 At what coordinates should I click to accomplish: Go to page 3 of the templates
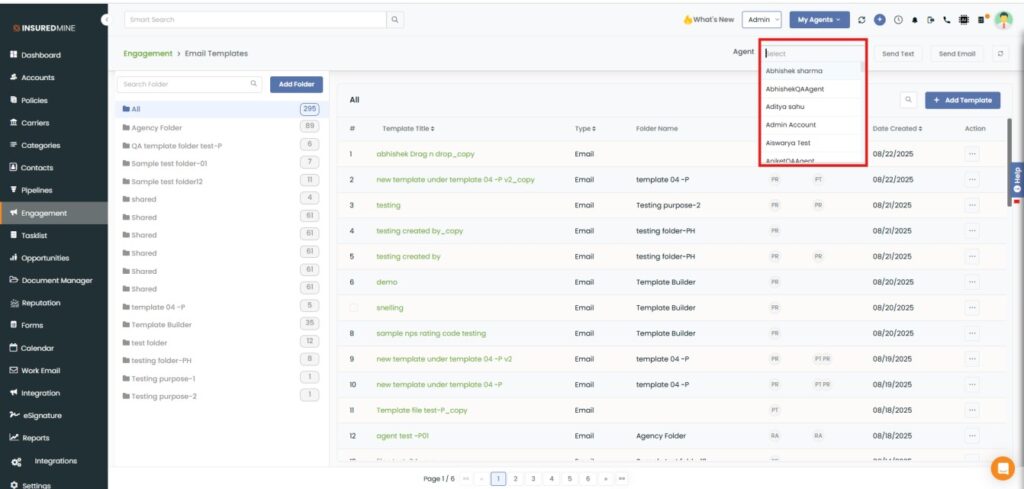coord(534,479)
